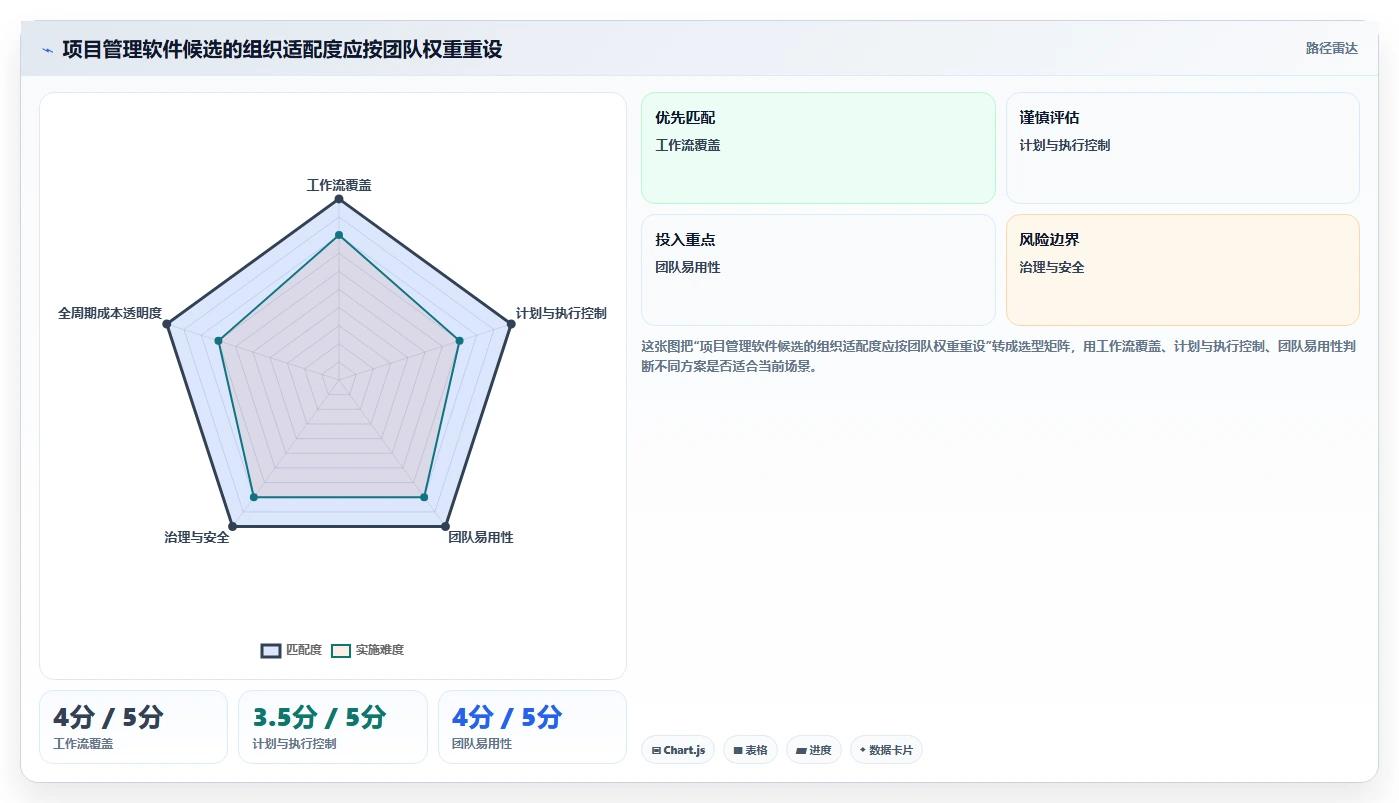Click the 4分 / 5分 score above 团队易用性

click(507, 717)
